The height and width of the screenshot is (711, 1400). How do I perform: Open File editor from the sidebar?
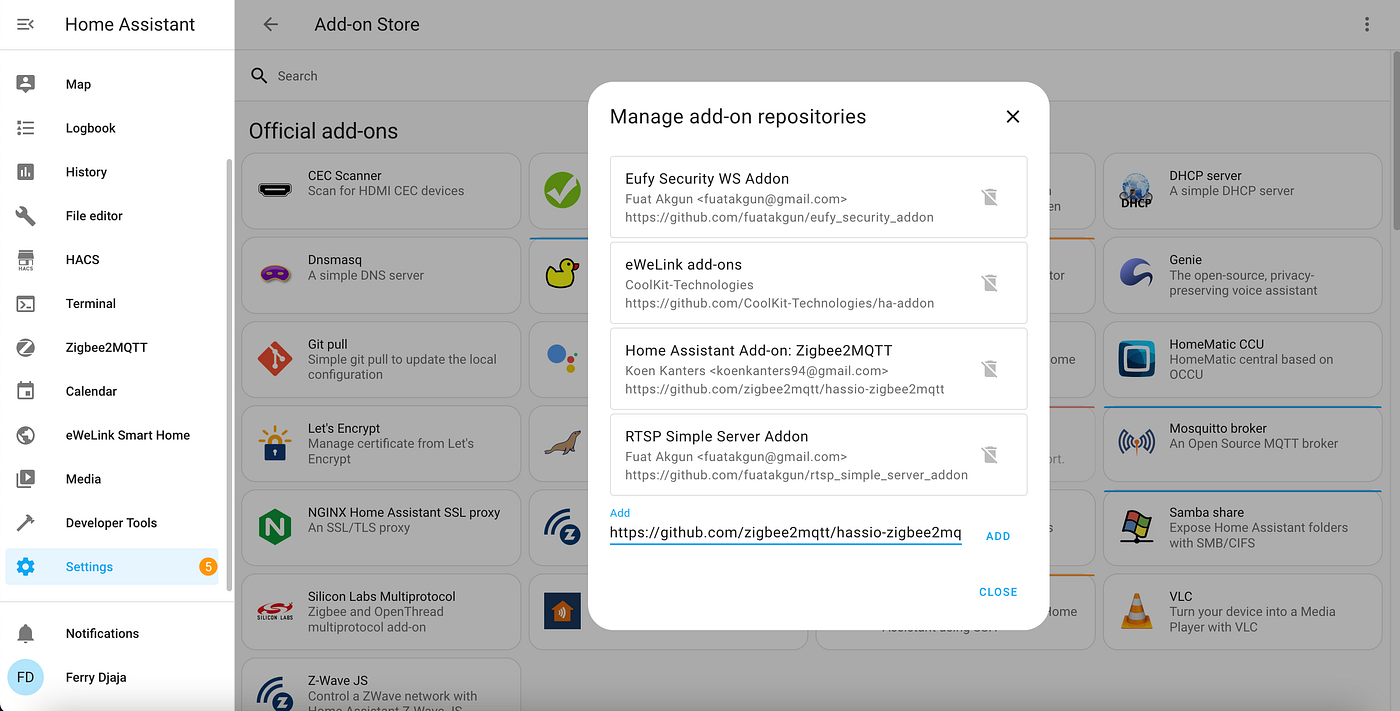click(x=112, y=216)
